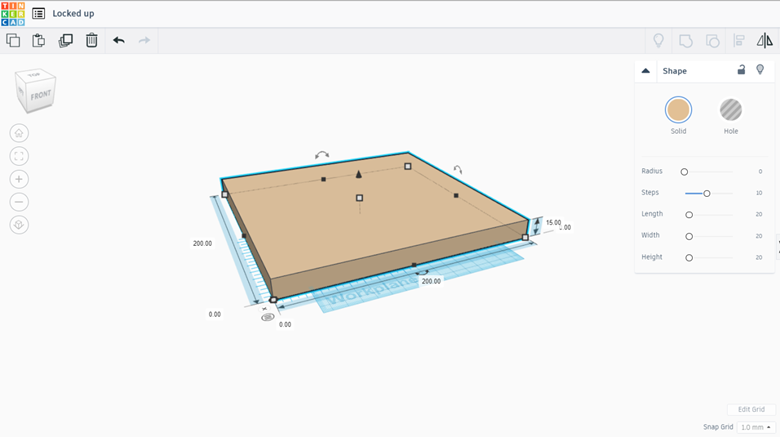The image size is (780, 437).
Task: Open the designs list icon
Action: coord(38,13)
